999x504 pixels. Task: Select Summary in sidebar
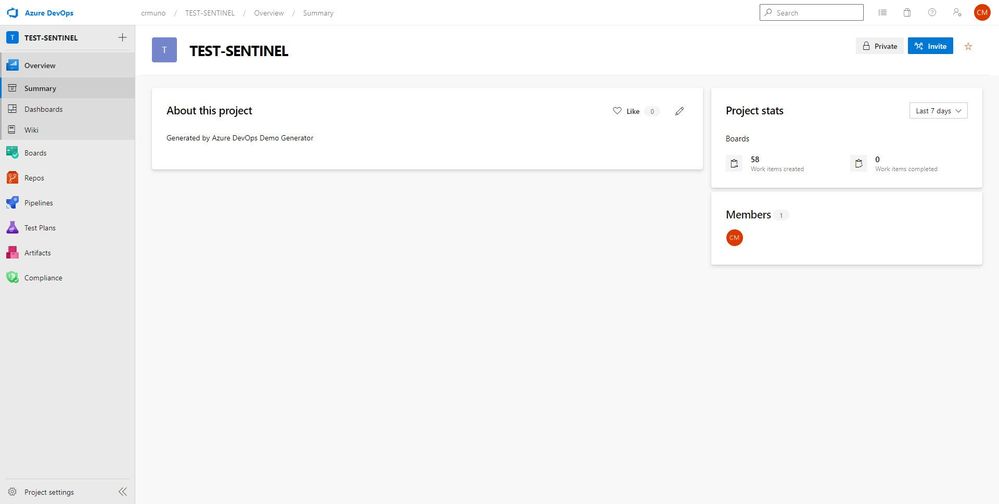coord(68,89)
